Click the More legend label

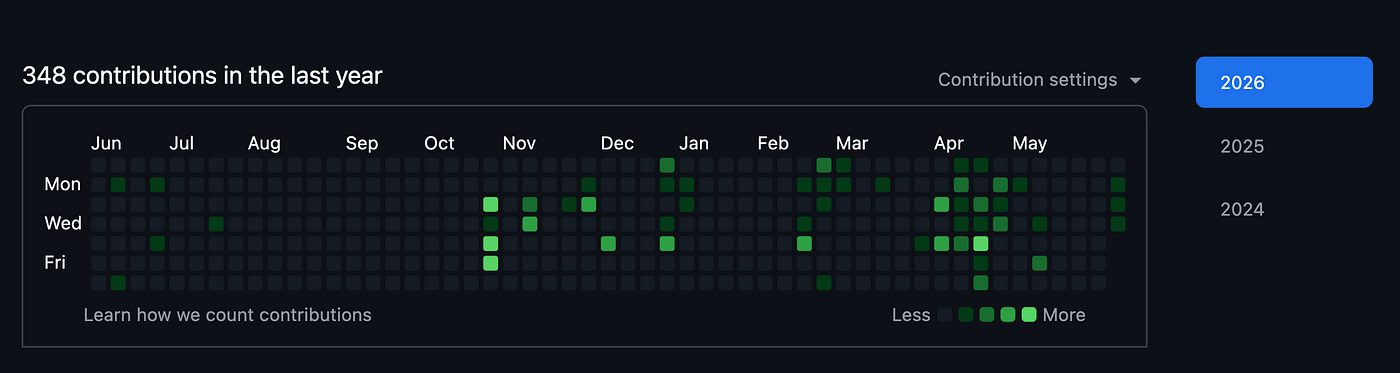[1064, 315]
